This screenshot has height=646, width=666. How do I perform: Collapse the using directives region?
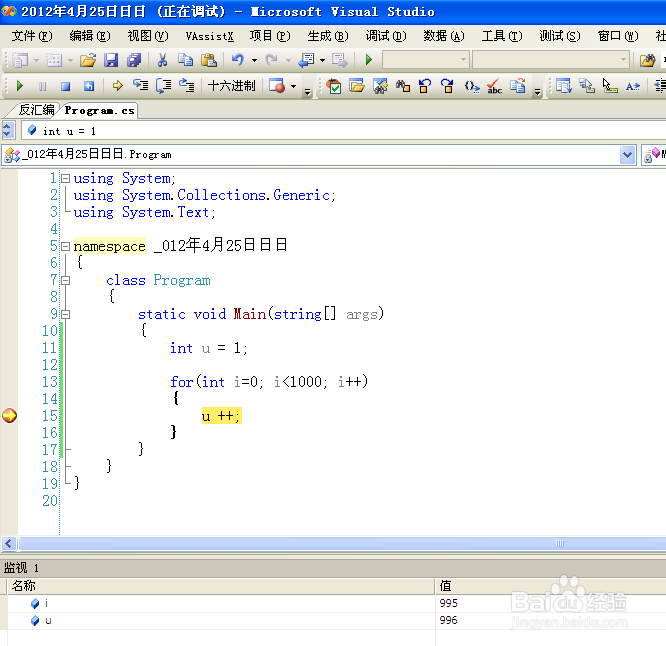point(65,178)
